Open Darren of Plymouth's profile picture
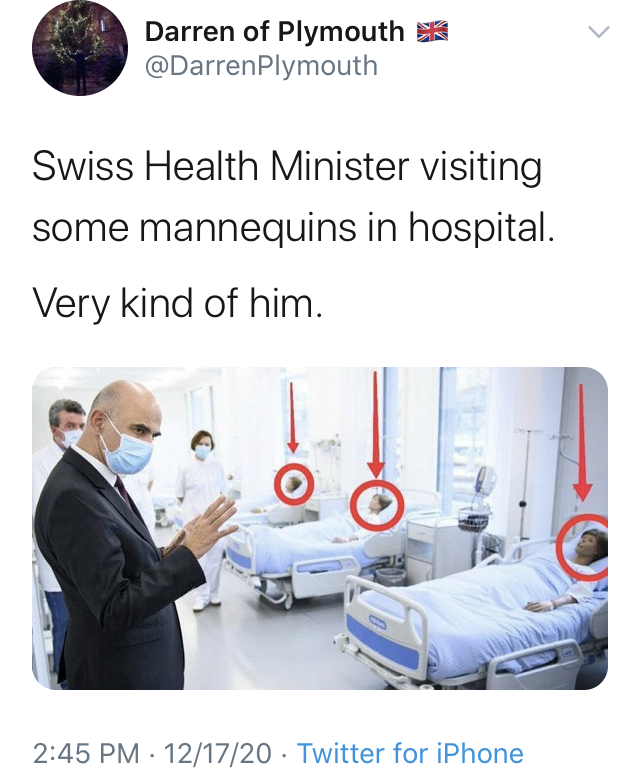The height and width of the screenshot is (777, 640). point(80,48)
